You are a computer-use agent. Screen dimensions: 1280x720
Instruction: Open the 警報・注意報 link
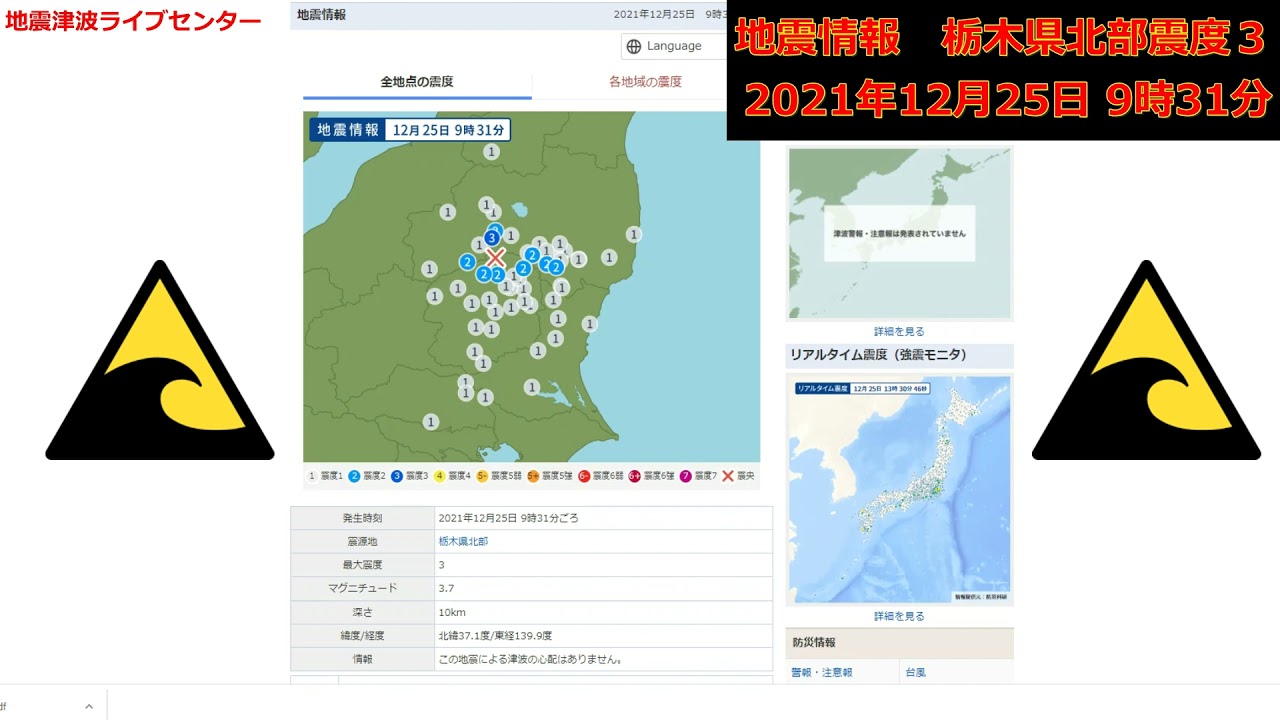coord(822,672)
